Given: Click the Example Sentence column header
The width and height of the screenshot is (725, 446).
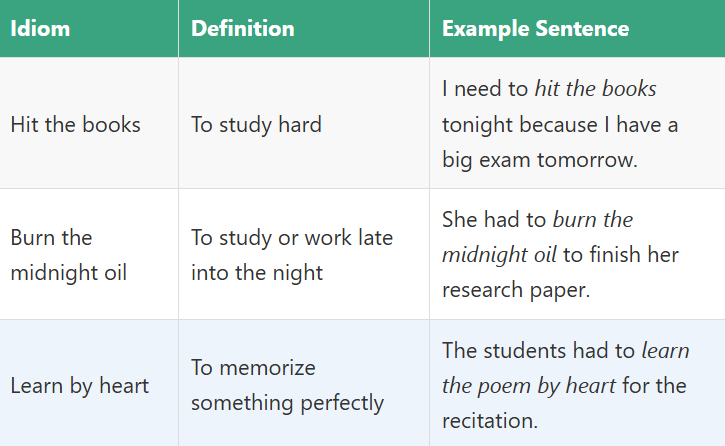Looking at the screenshot, I should 535,28.
